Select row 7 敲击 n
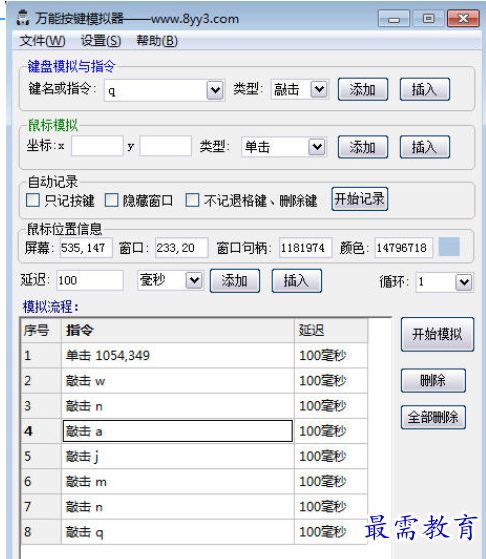 (194, 507)
